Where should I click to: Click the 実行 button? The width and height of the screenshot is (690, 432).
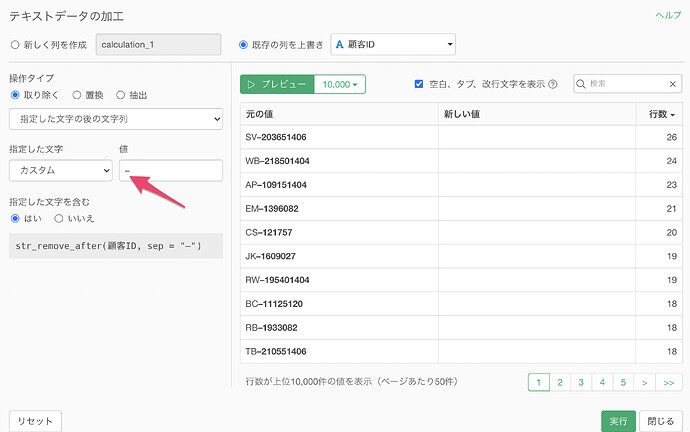(618, 421)
